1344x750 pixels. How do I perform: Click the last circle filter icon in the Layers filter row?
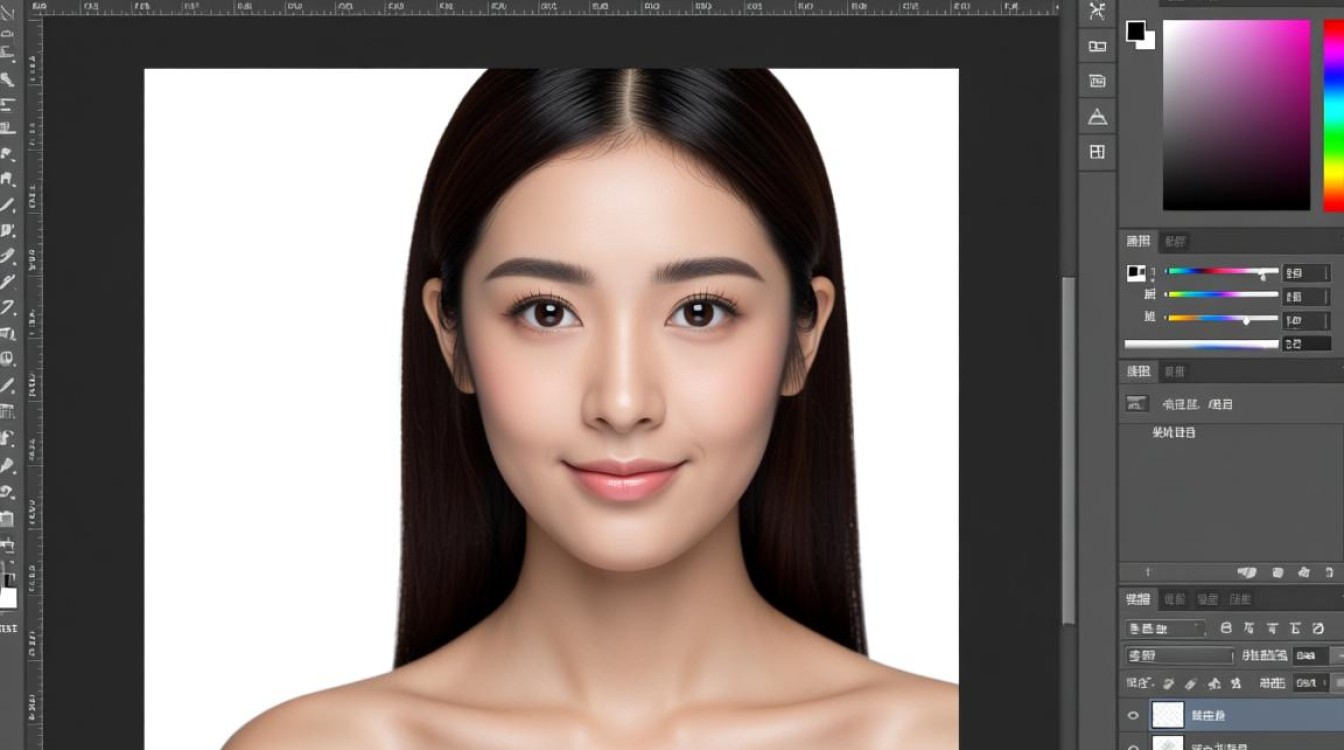pos(1318,628)
